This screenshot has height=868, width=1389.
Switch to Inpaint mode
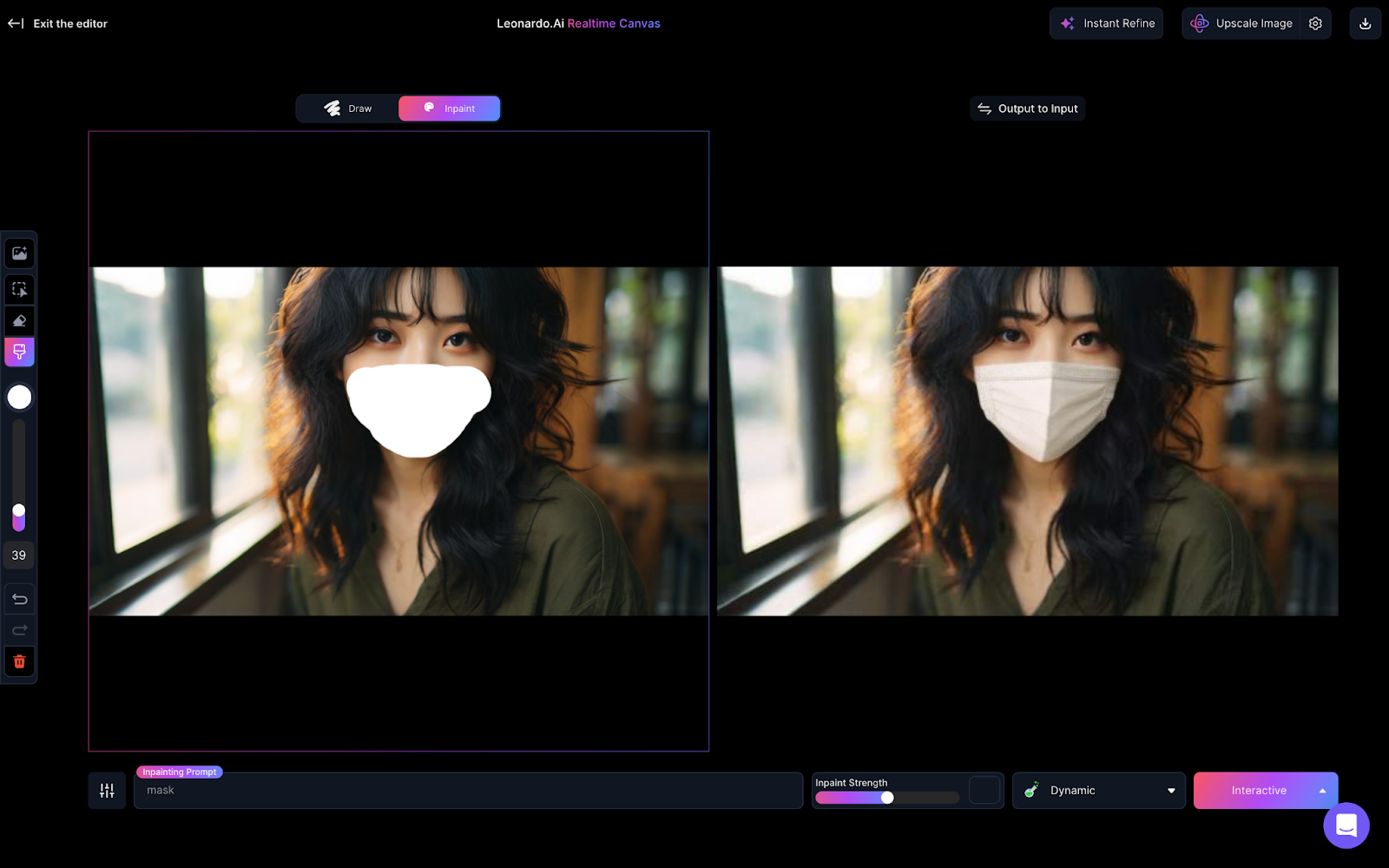pos(449,108)
